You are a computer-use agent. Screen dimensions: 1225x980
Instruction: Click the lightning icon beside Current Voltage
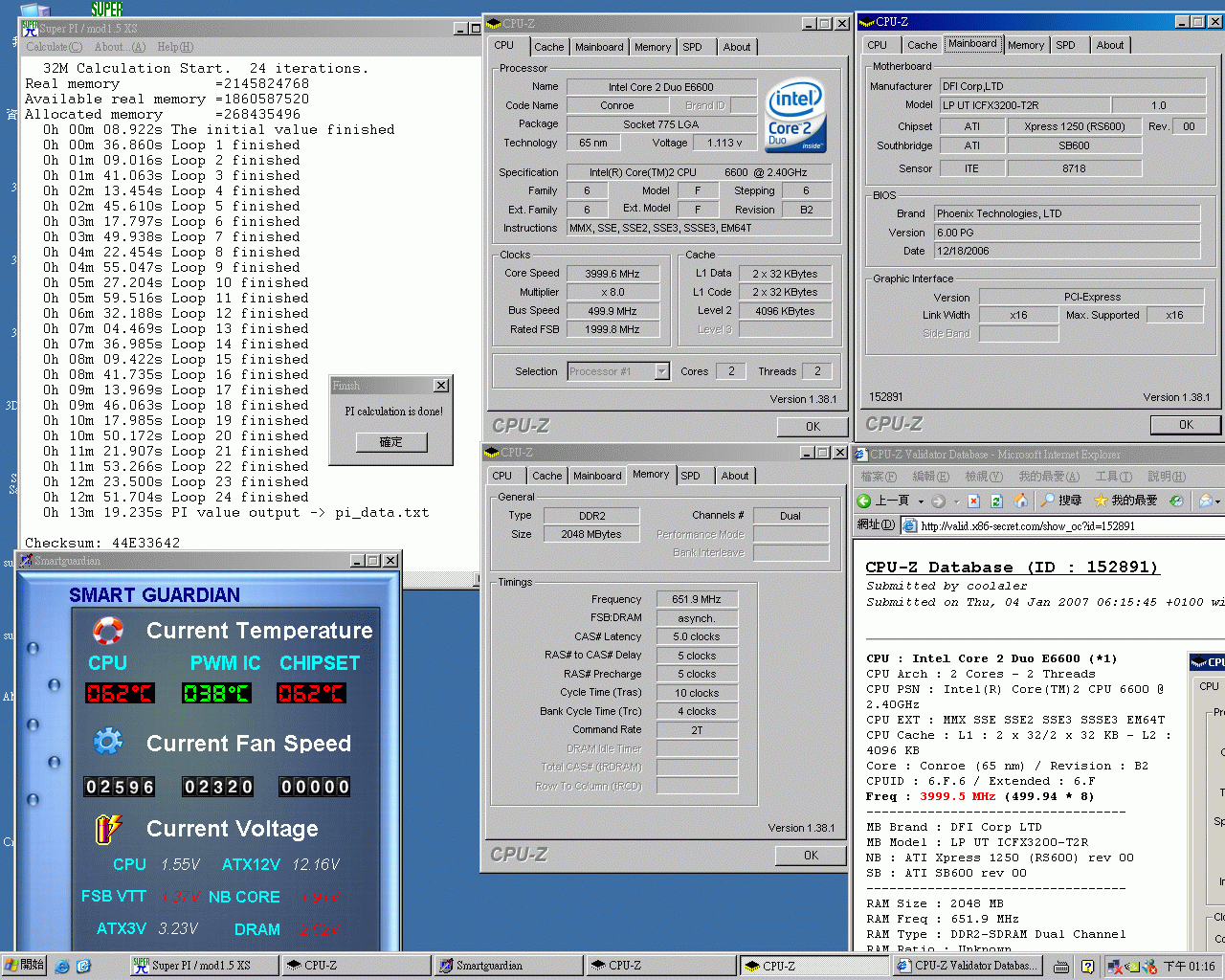tap(108, 829)
